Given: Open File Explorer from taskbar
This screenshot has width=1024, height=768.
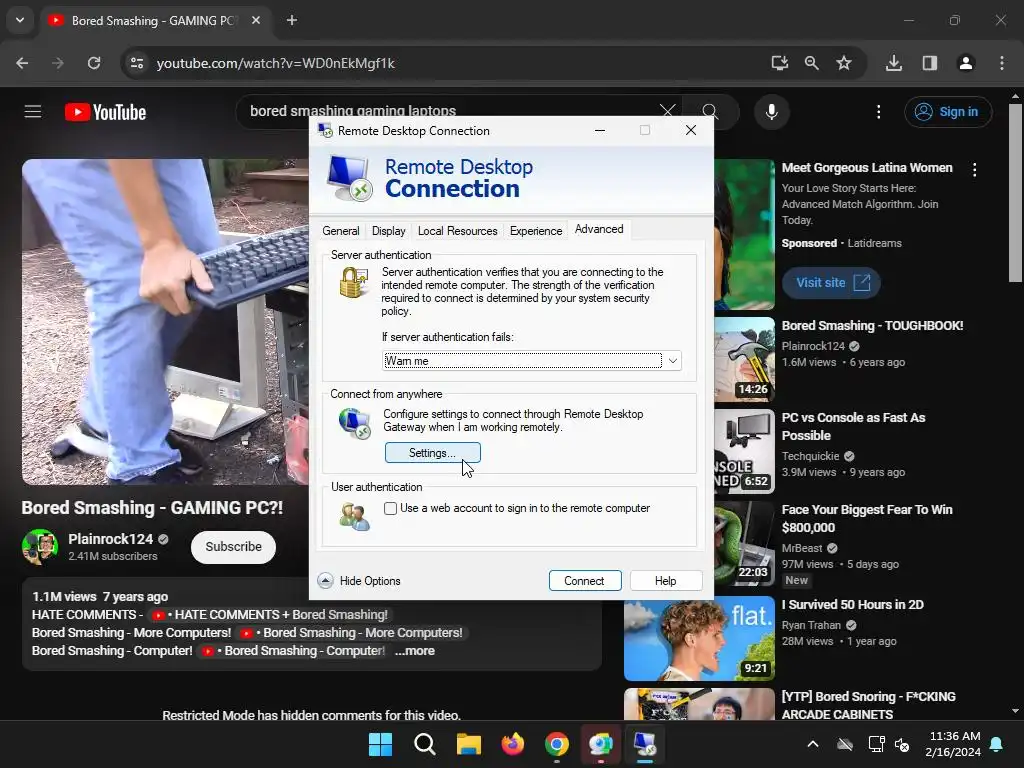Looking at the screenshot, I should pos(468,744).
